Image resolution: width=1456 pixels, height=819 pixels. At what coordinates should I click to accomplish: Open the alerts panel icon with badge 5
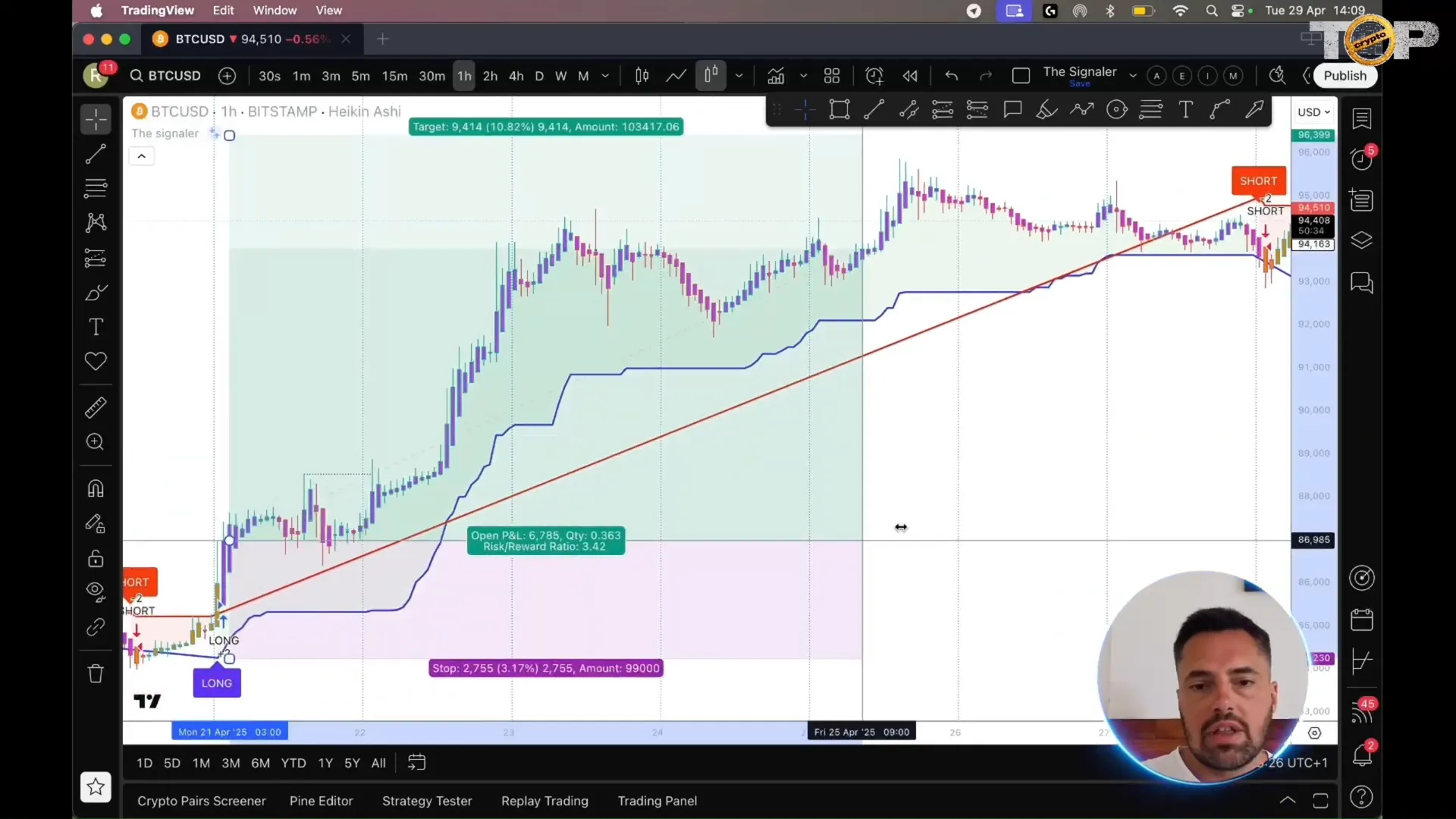coord(1362,158)
